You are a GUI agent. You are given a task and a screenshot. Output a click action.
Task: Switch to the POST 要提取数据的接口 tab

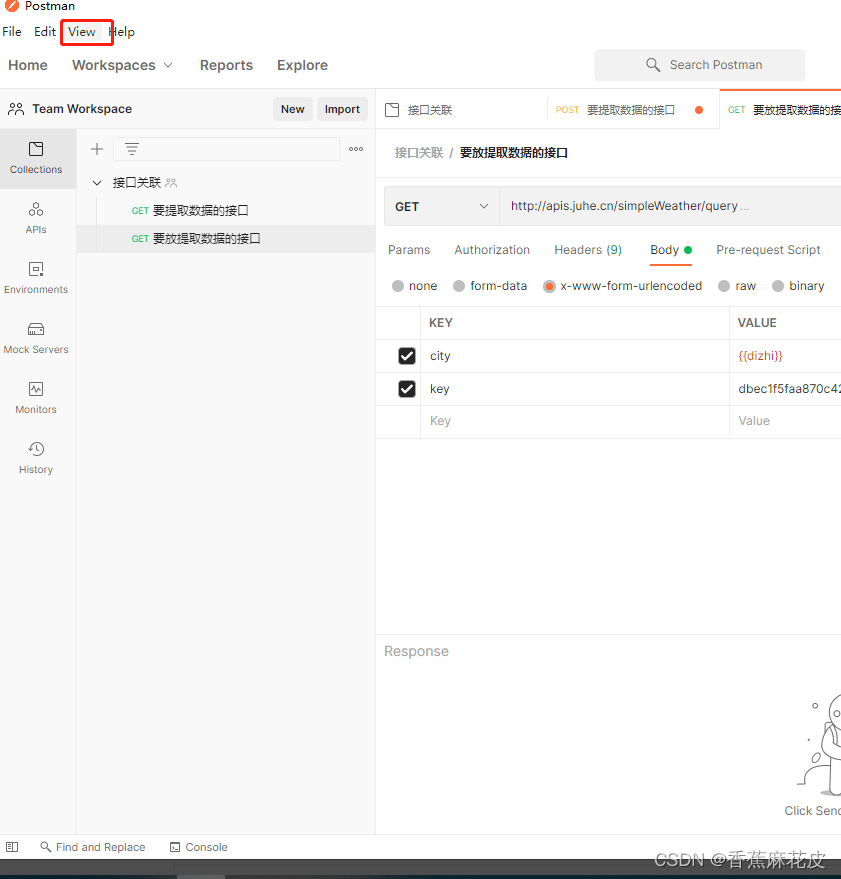[x=633, y=110]
